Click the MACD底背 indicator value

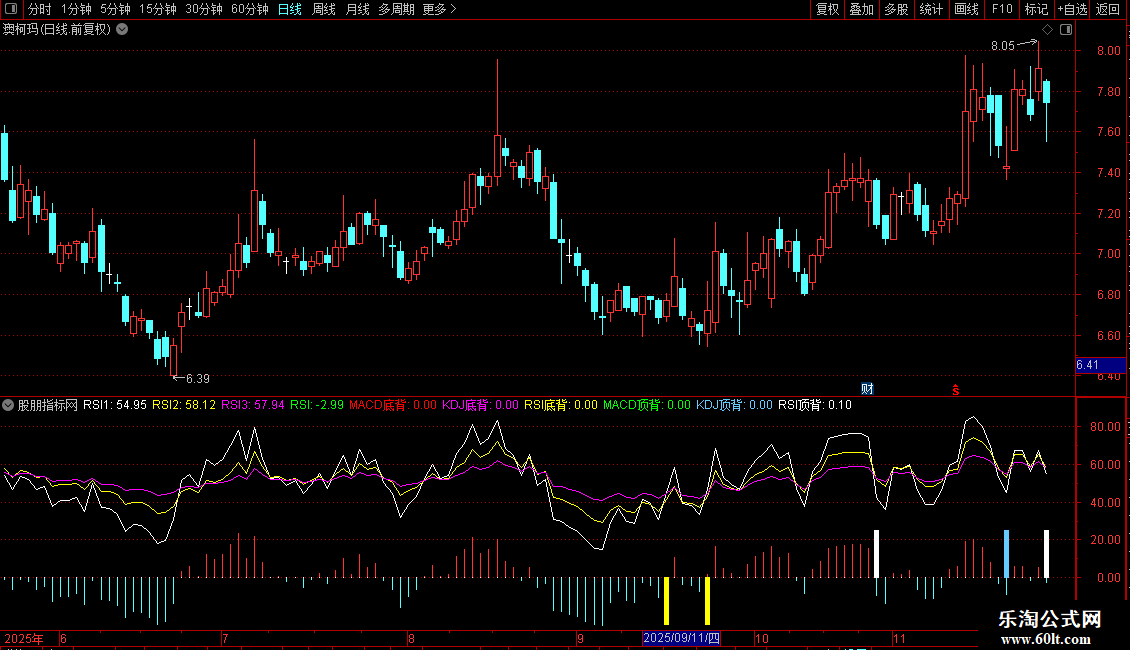tap(393, 405)
